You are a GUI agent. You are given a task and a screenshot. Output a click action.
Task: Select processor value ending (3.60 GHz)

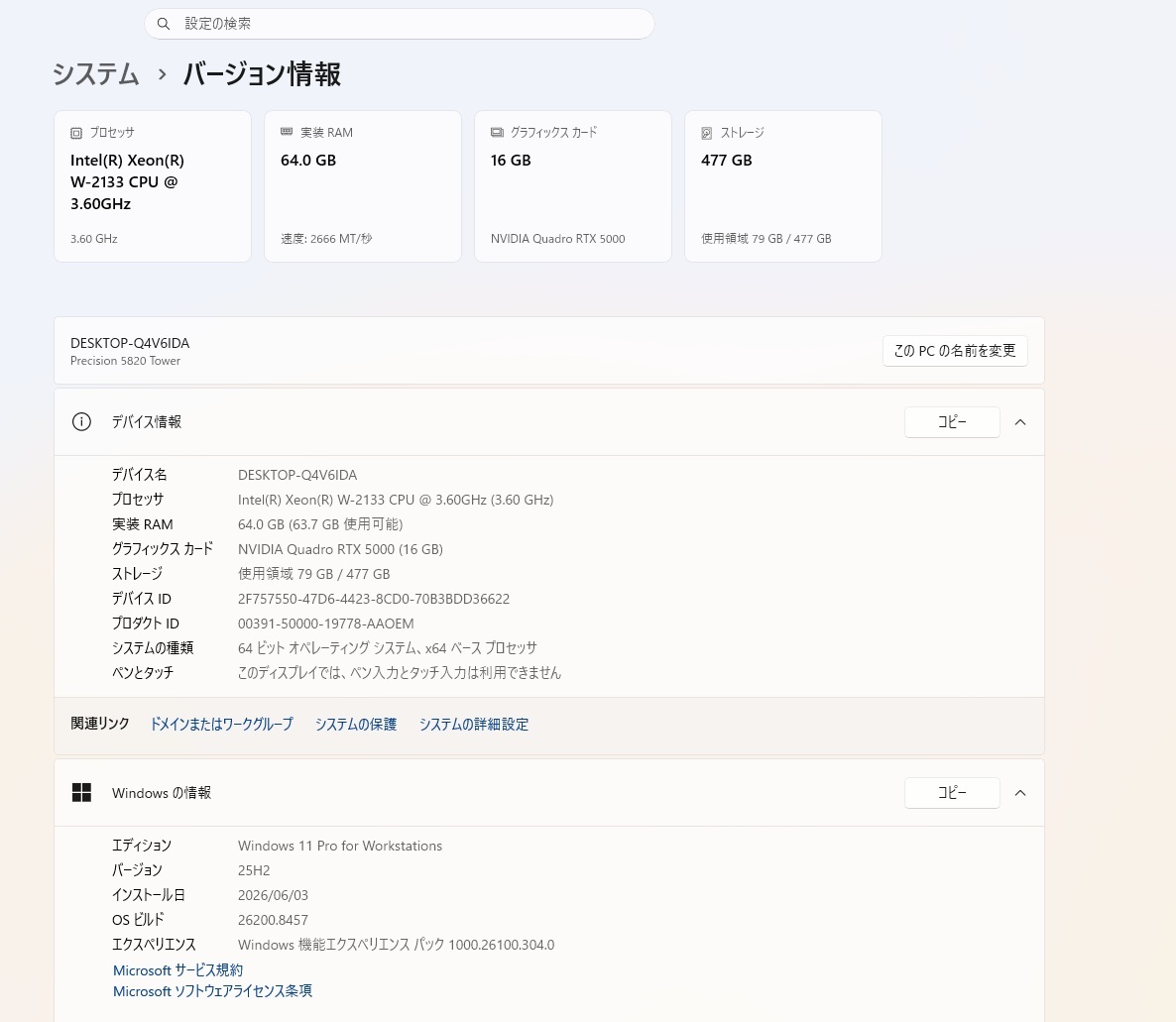pos(396,500)
